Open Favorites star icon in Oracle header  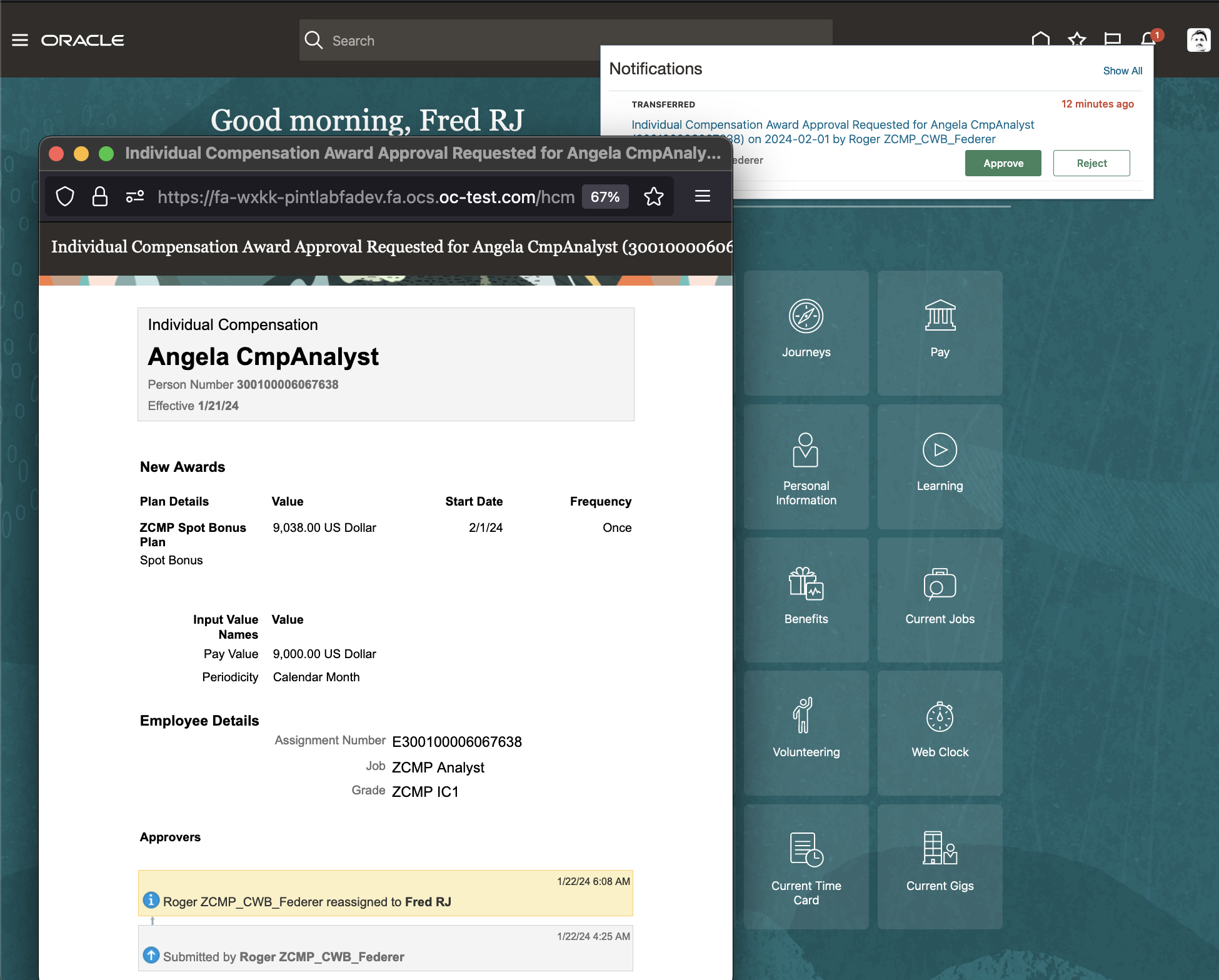click(x=1076, y=39)
